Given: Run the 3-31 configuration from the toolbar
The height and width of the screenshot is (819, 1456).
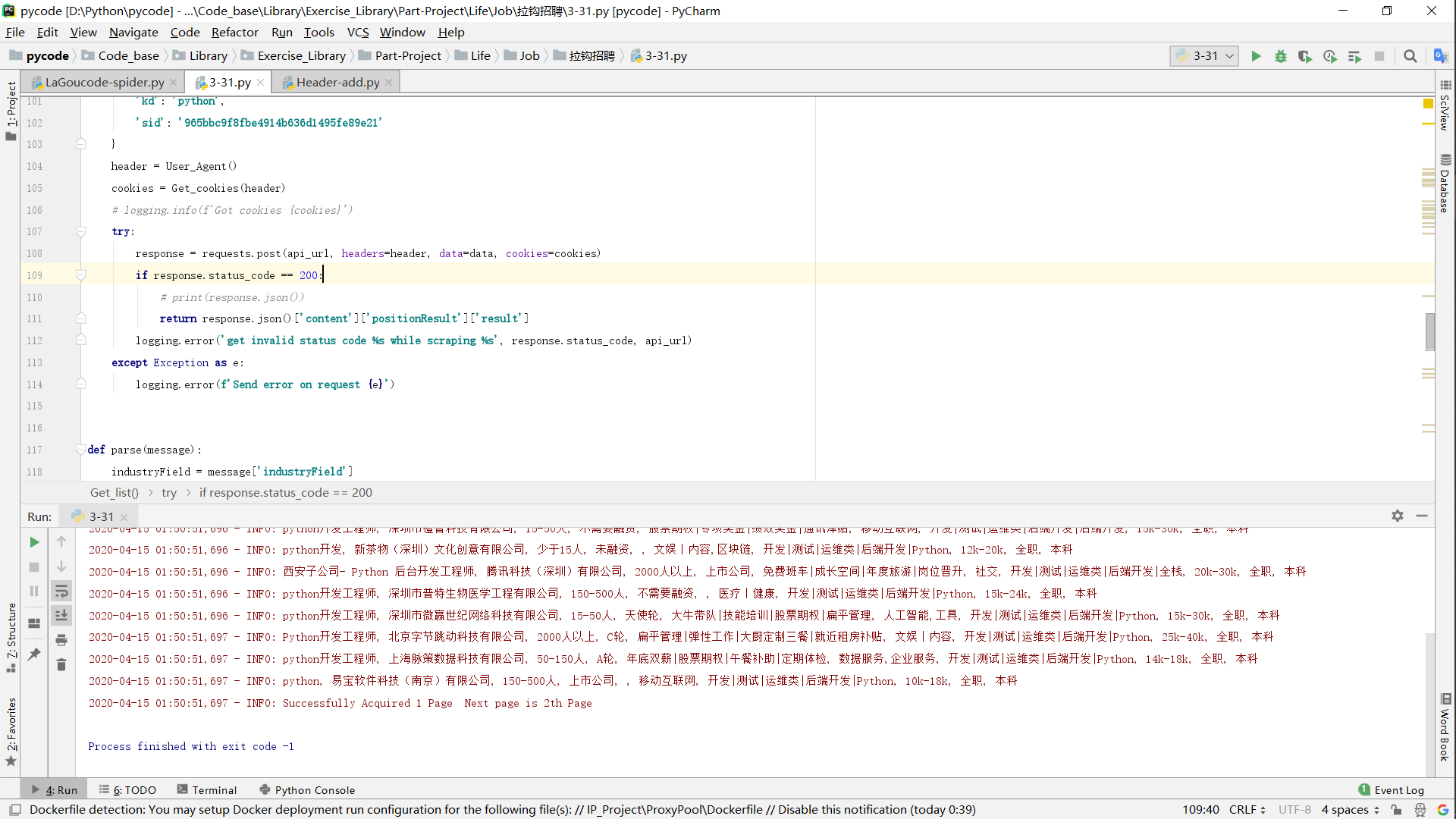Looking at the screenshot, I should click(x=1256, y=56).
